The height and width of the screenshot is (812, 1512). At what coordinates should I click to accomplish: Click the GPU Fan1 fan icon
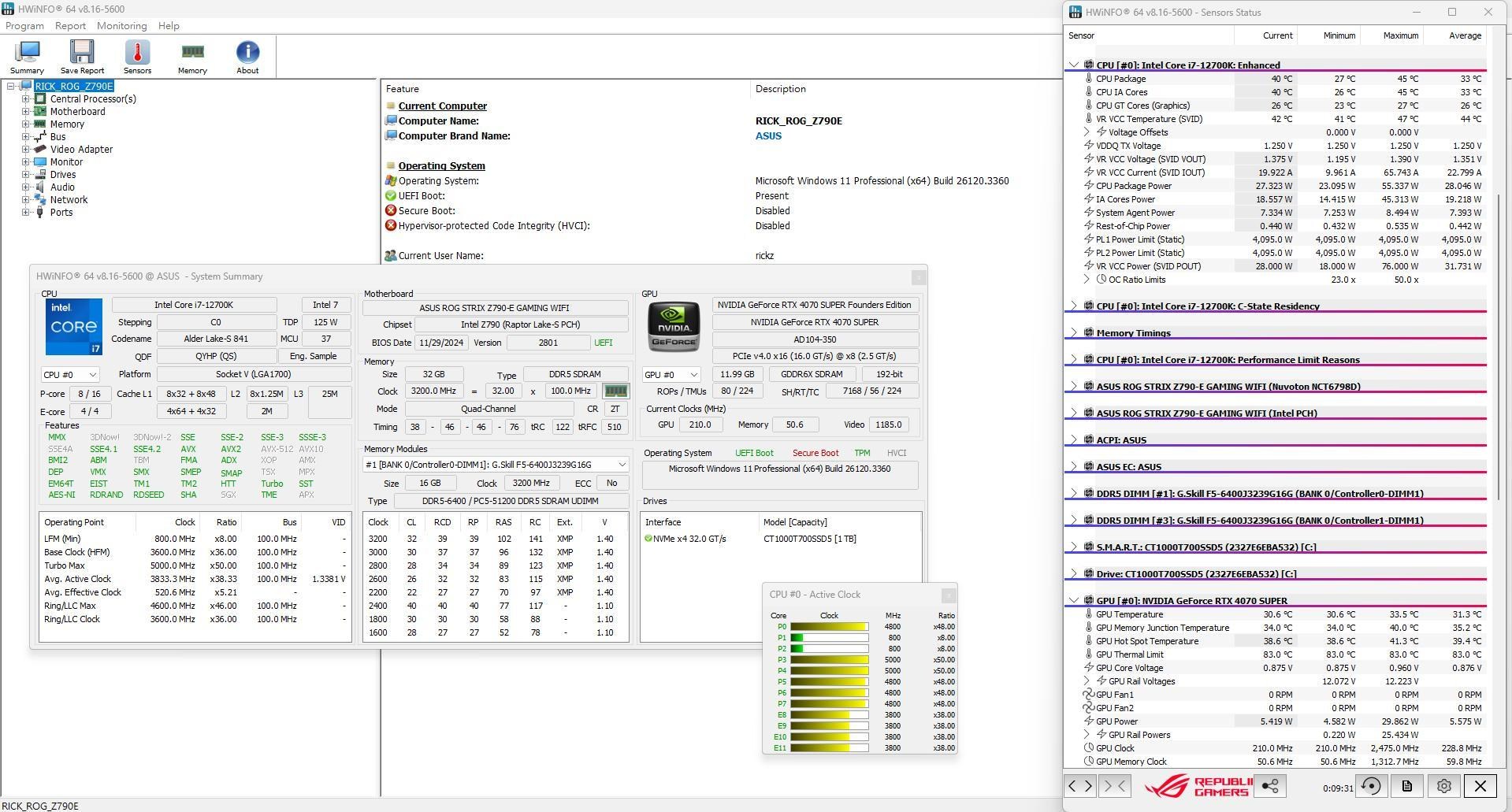coord(1088,694)
